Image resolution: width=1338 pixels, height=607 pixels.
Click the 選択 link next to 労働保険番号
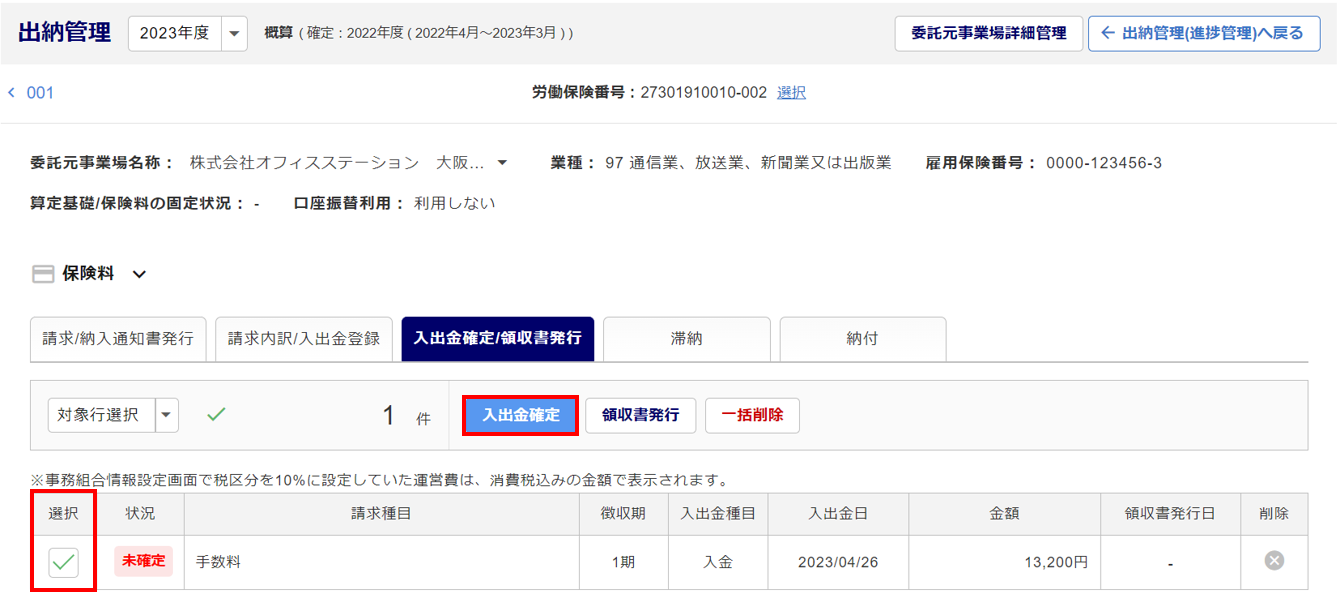click(791, 93)
